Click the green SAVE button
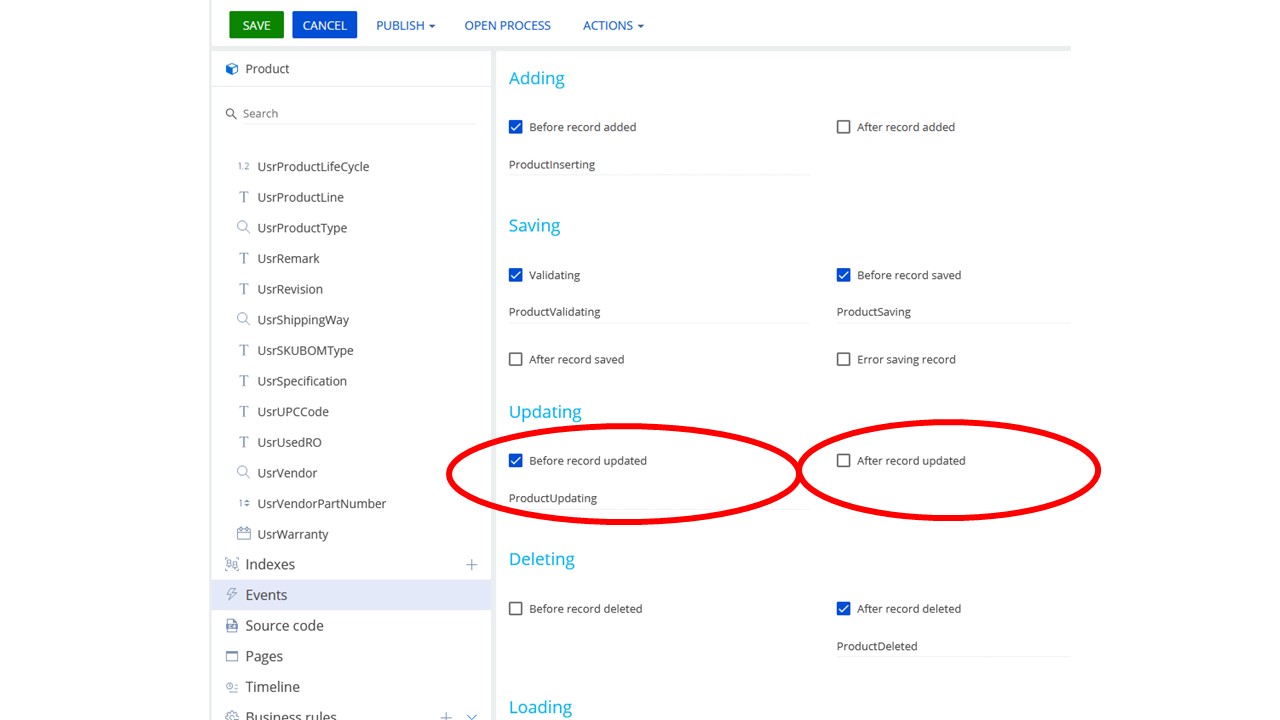 (x=256, y=25)
